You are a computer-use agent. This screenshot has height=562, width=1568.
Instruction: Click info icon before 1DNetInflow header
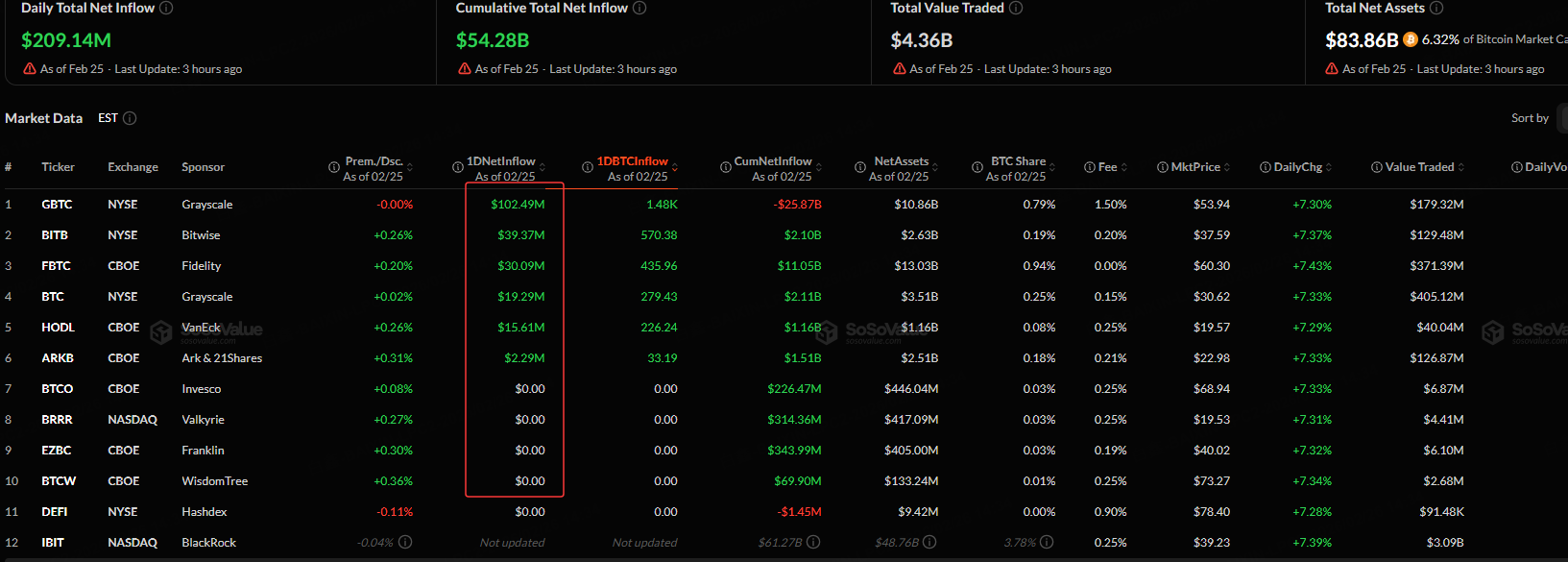(x=458, y=167)
